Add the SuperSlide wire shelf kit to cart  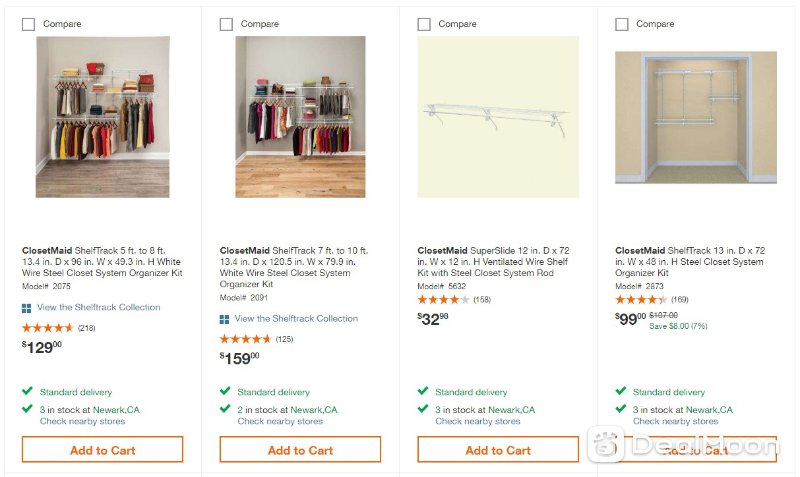point(498,449)
